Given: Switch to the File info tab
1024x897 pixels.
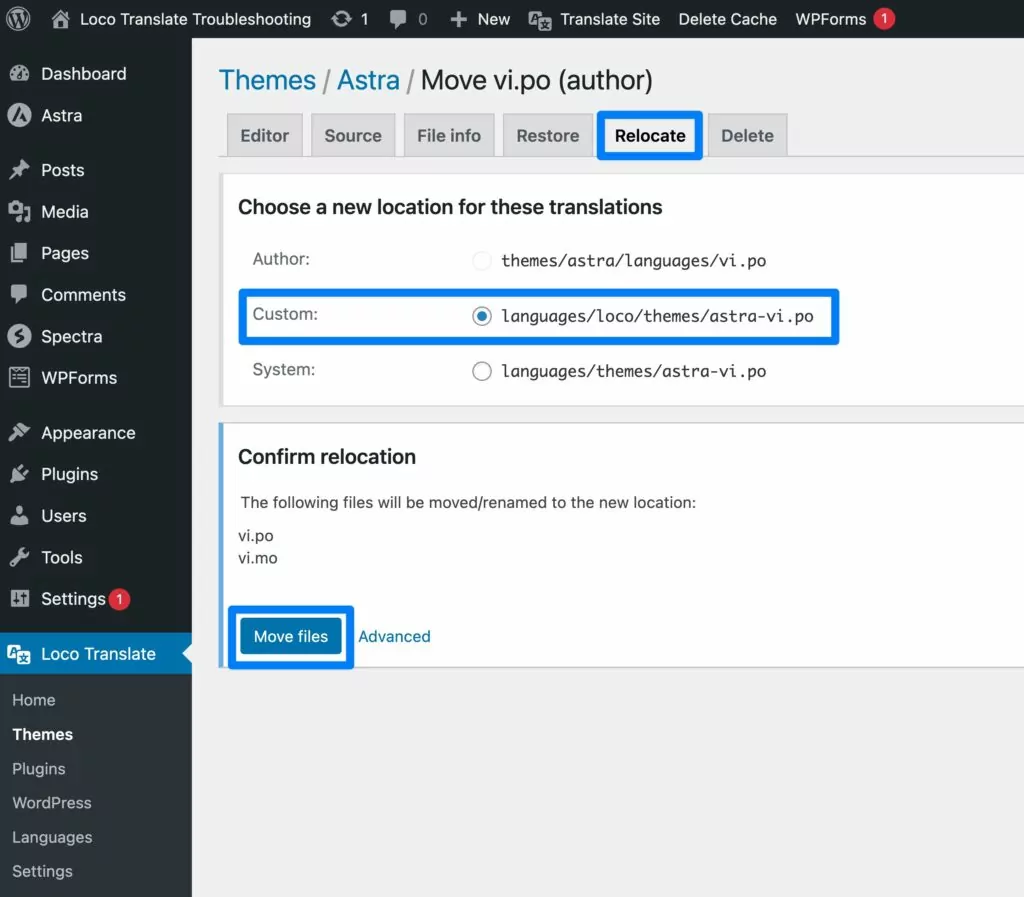Looking at the screenshot, I should coord(448,136).
